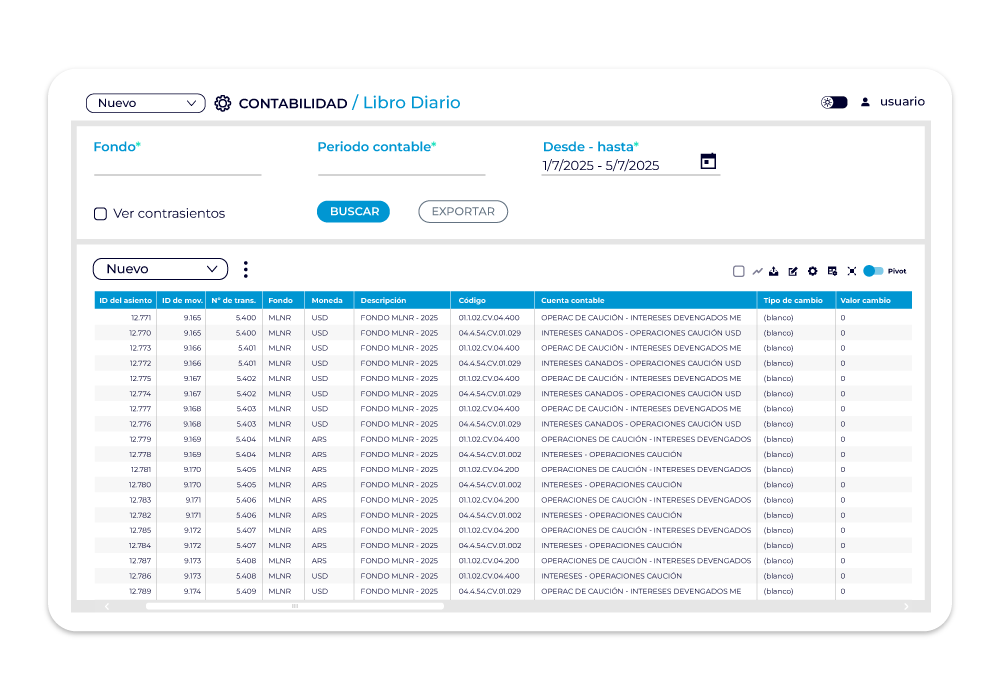Expand the Nuevo dropdown above the table
The height and width of the screenshot is (700, 1000).
coord(160,269)
